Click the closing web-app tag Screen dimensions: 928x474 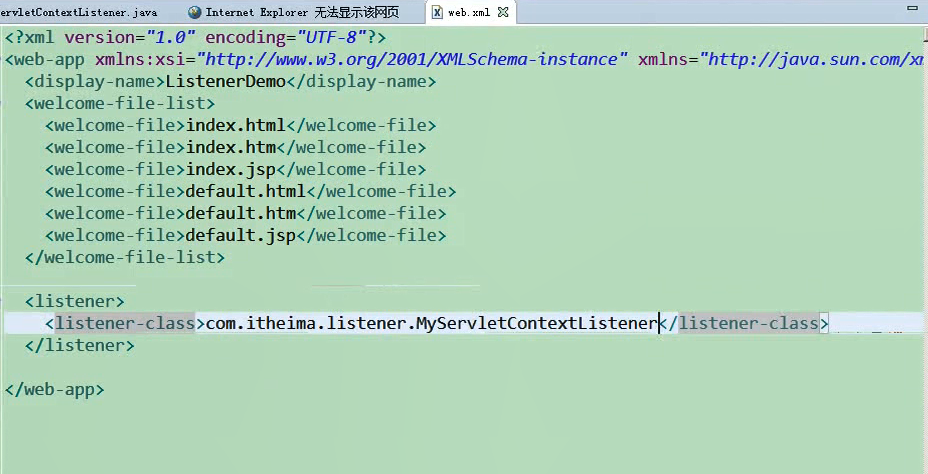[54, 389]
